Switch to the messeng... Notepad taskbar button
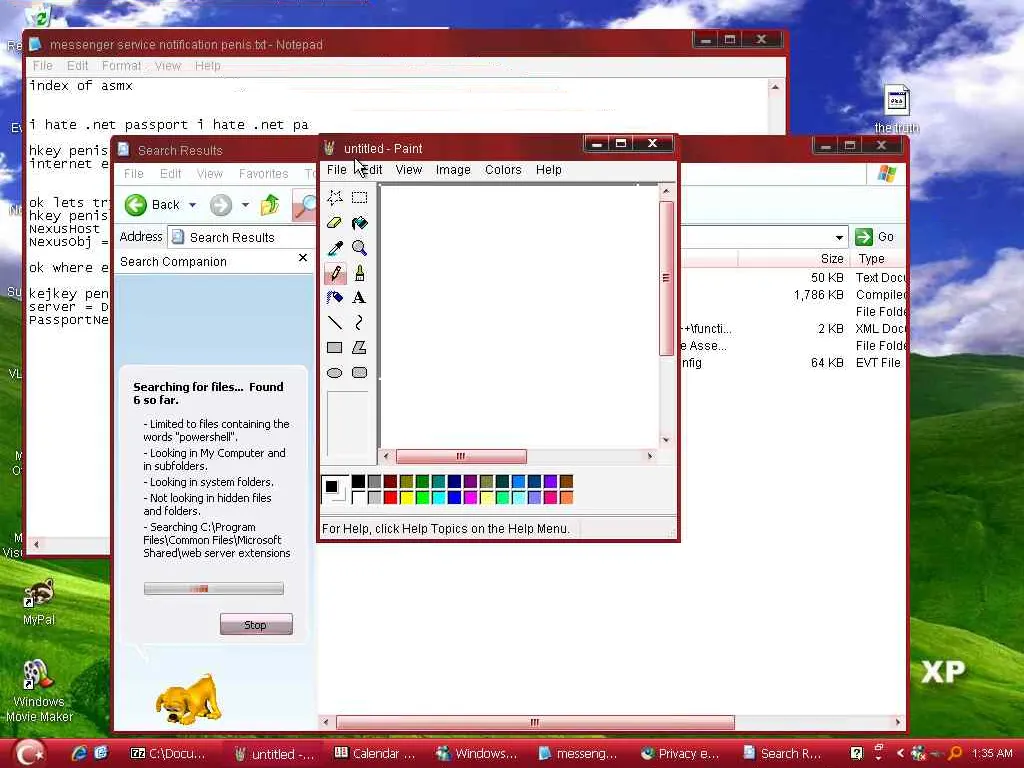The width and height of the screenshot is (1024, 768). click(x=578, y=753)
